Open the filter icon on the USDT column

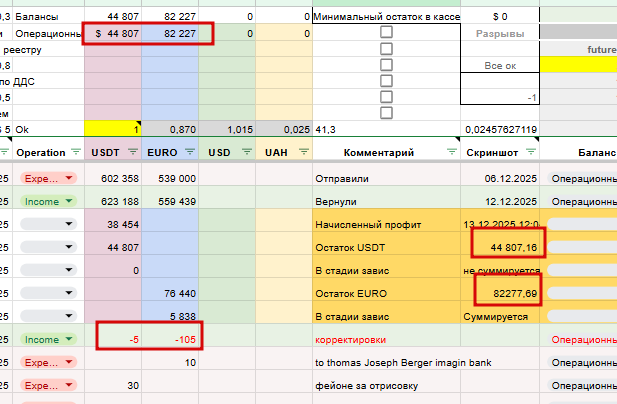133,152
